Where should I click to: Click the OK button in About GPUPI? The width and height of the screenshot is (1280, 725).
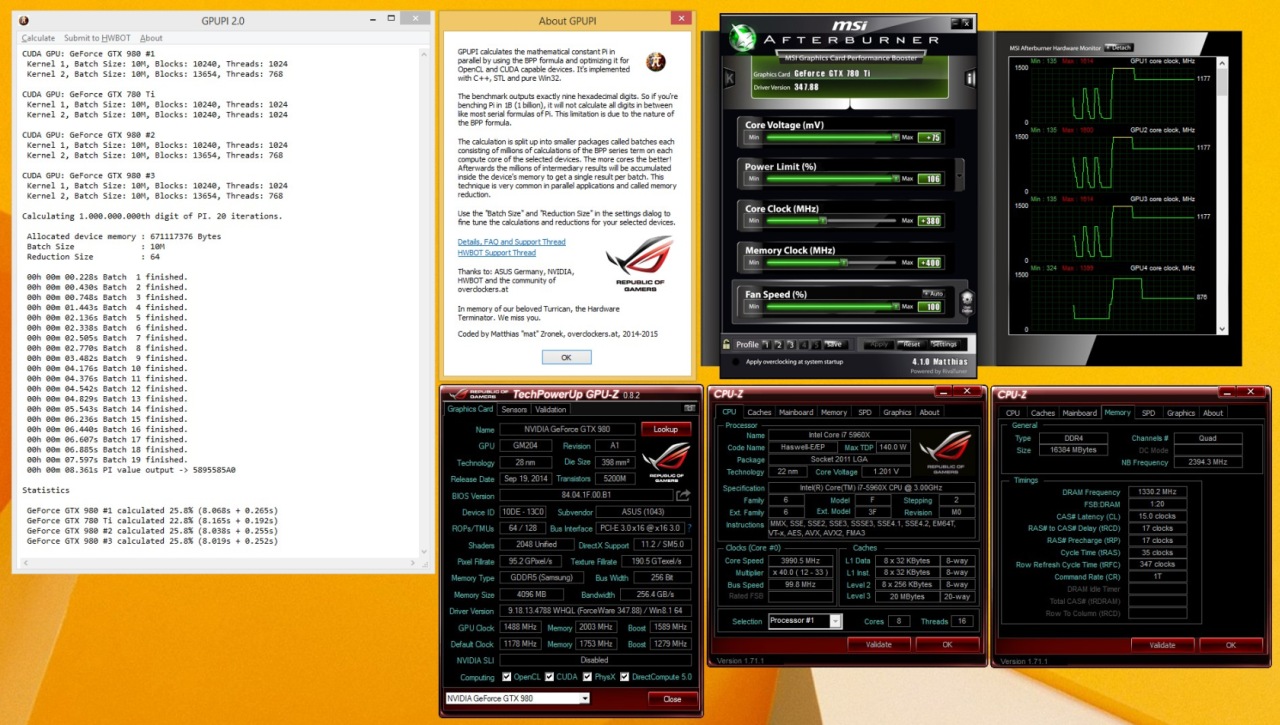pyautogui.click(x=566, y=357)
